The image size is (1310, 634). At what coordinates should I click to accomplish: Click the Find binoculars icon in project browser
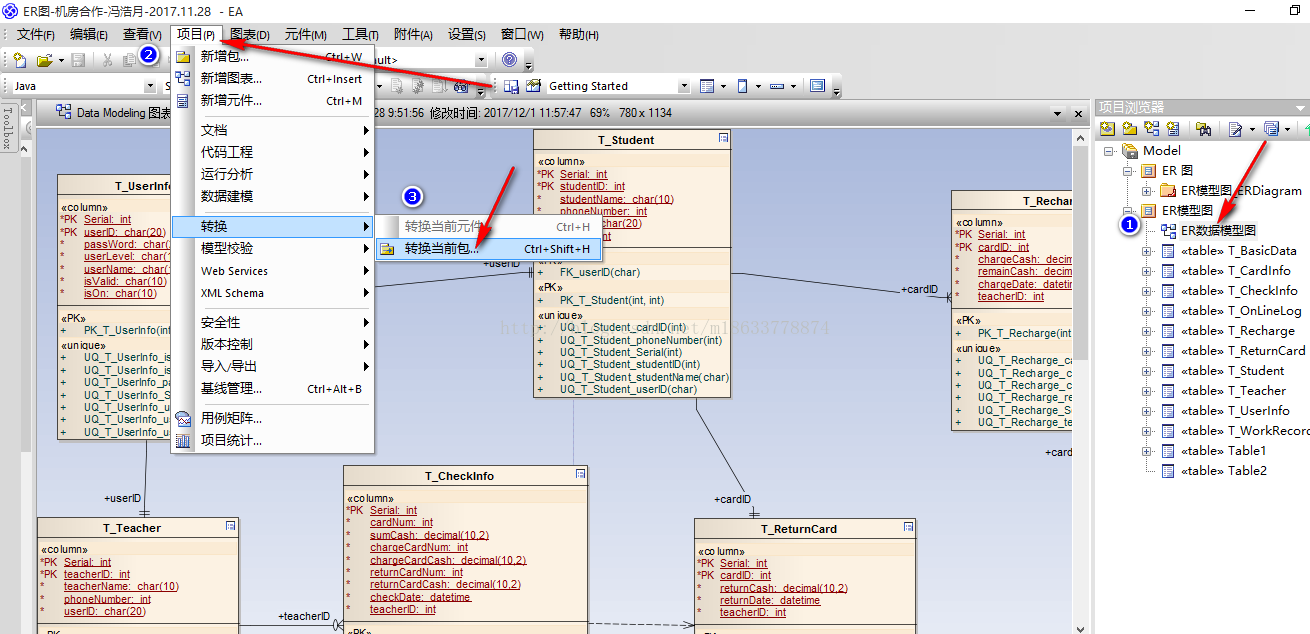click(x=1205, y=129)
